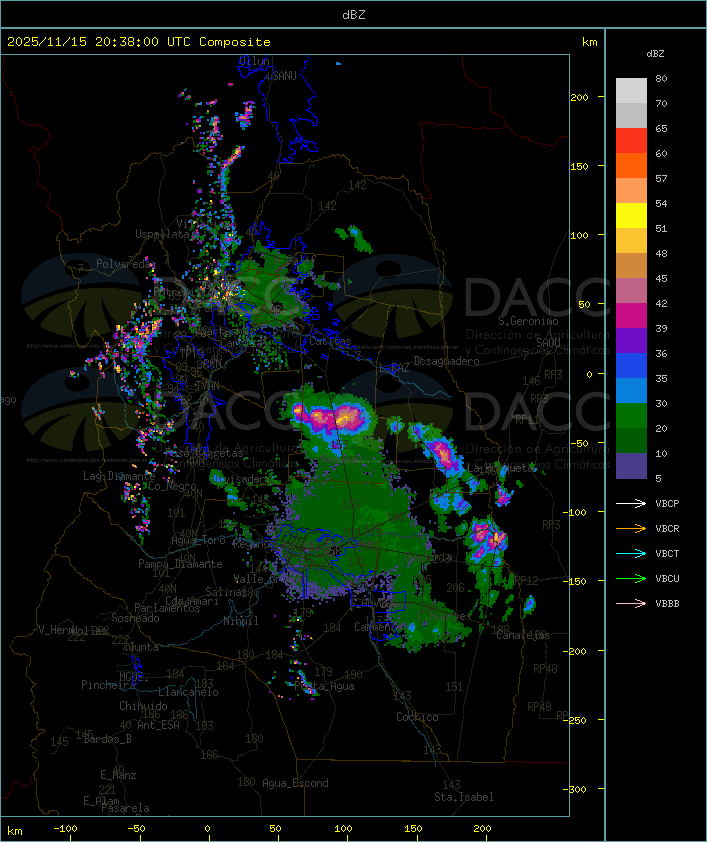Click the VBCP legend label
Viewport: 707px width, 842px height.
pyautogui.click(x=667, y=504)
